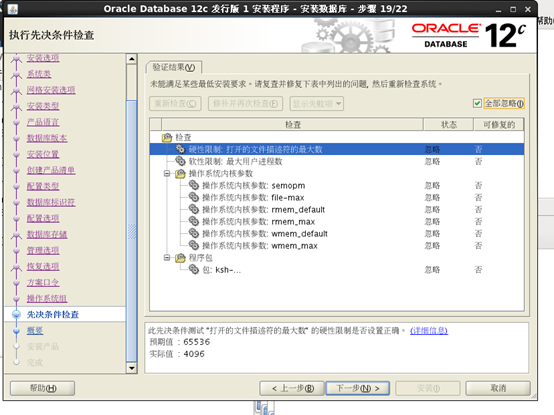Open the 显示失败项 dropdown

(x=317, y=103)
